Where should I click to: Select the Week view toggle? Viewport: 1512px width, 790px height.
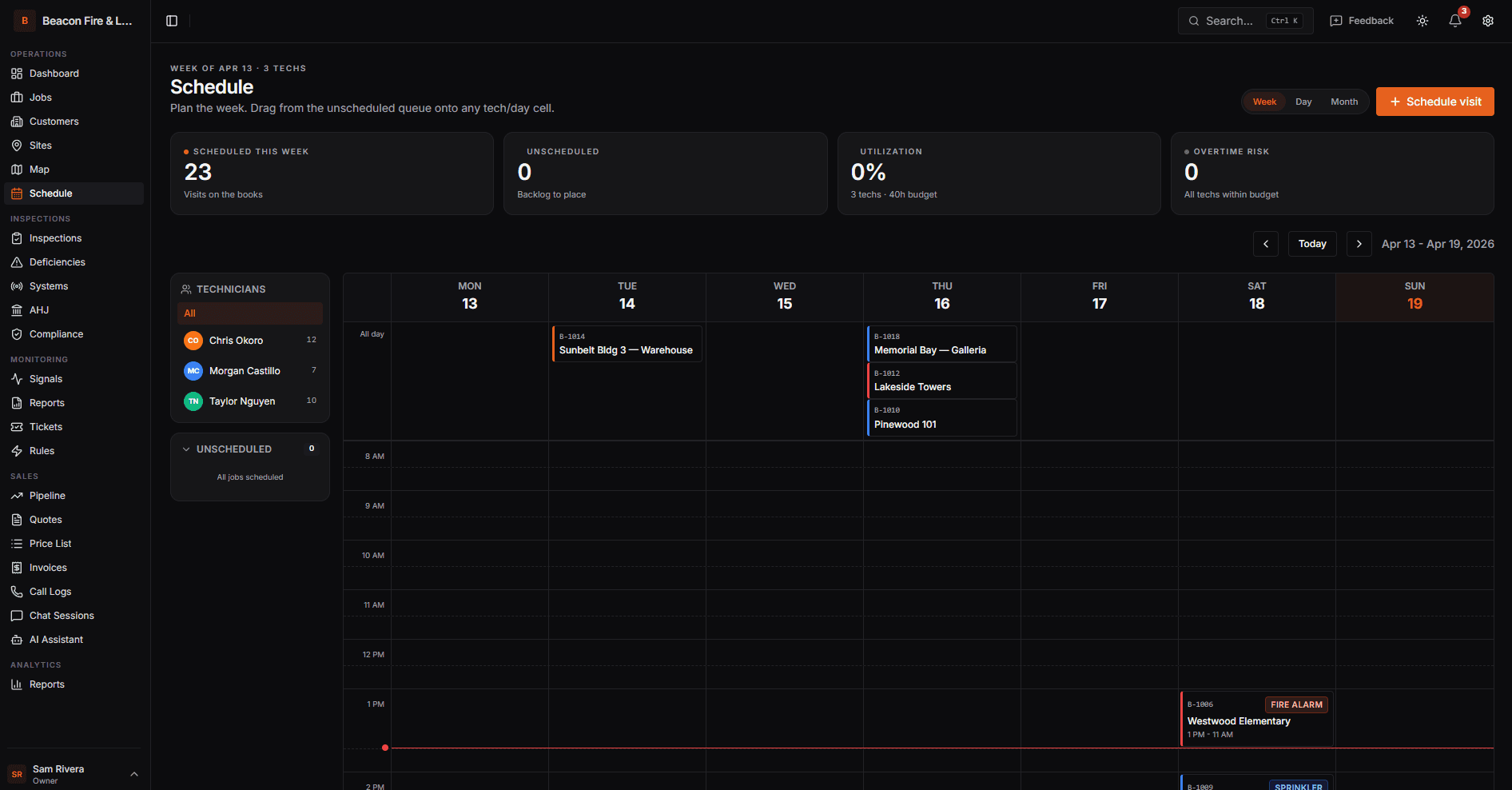[x=1264, y=102]
